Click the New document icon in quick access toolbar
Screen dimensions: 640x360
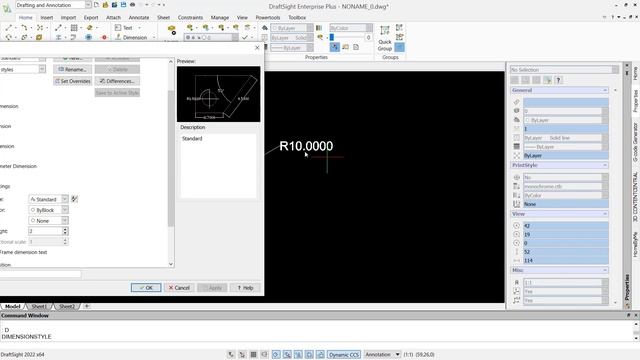click(96, 5)
